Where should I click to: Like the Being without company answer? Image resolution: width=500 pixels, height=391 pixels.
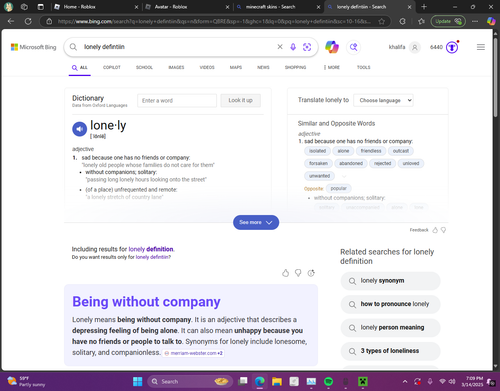tap(285, 273)
